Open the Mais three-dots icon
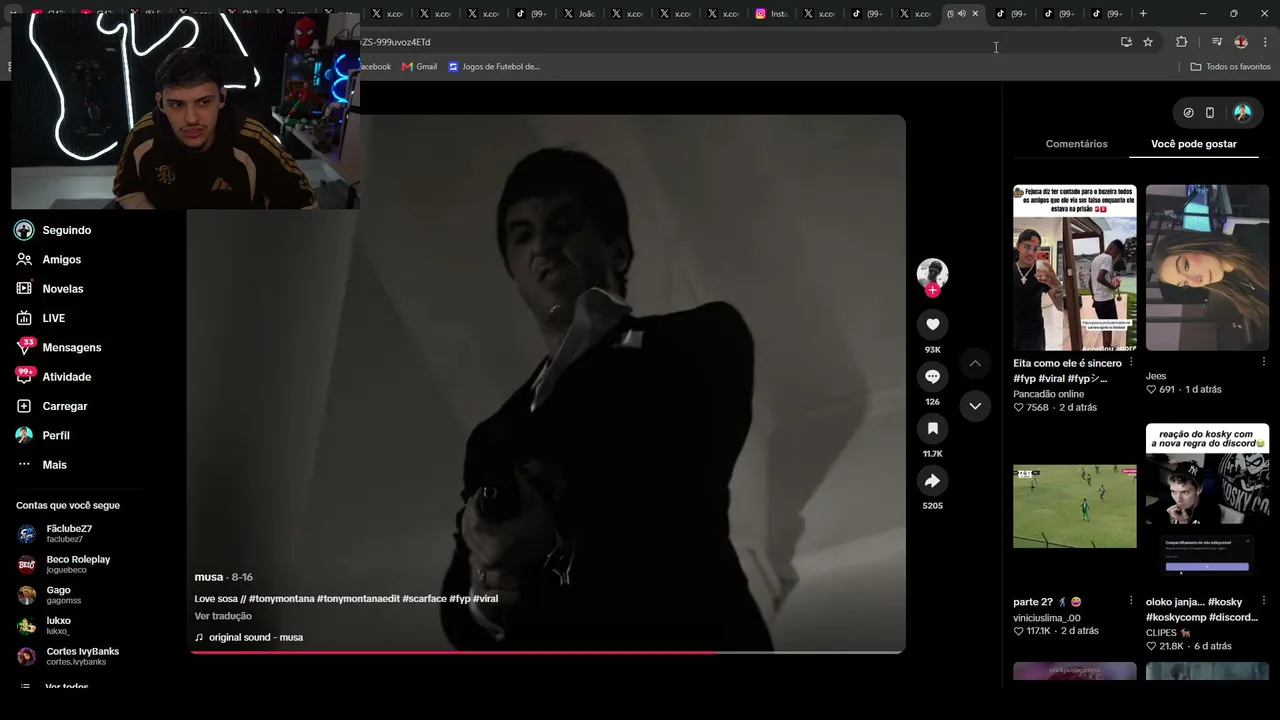1280x720 pixels. (24, 465)
